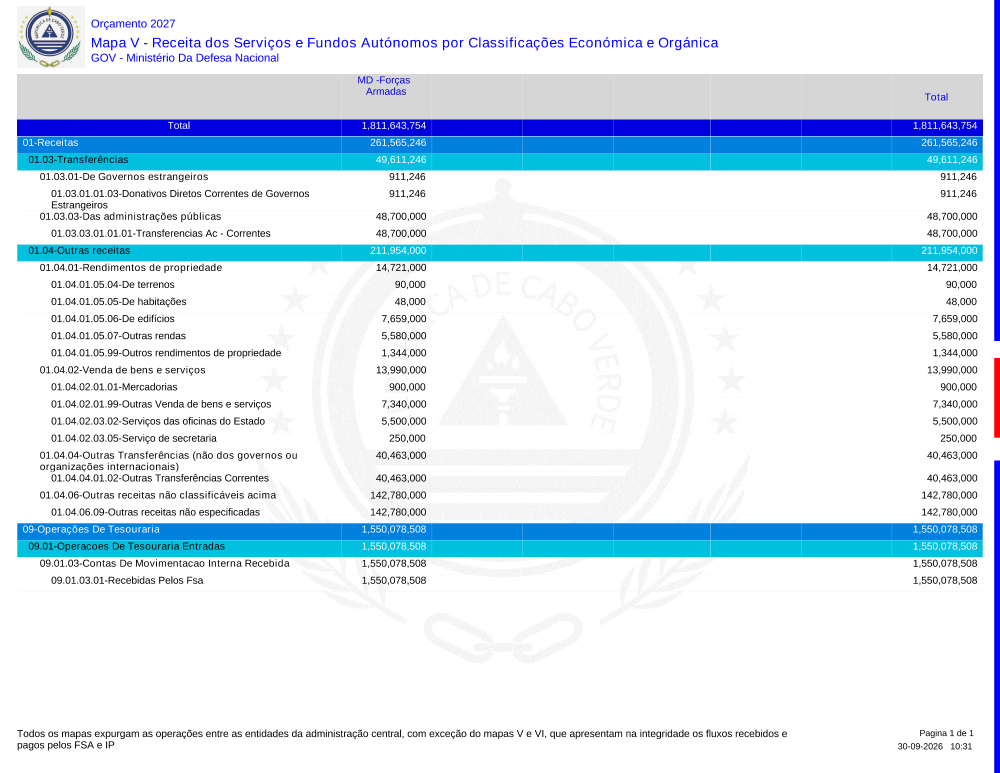Click '01.04.01.05.05-De habitações' label
Viewport: 1000px width, 773px height.
pos(119,302)
